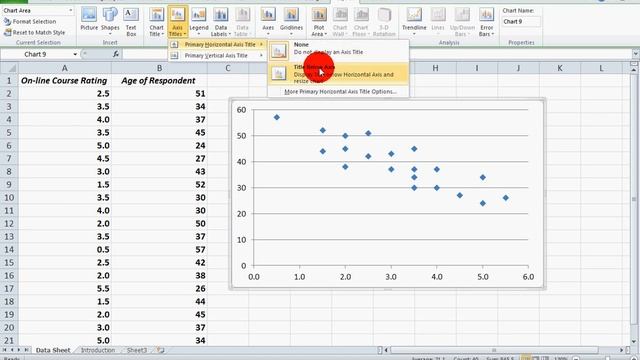Click the Chart Floor icon
The image size is (640, 360).
(361, 22)
